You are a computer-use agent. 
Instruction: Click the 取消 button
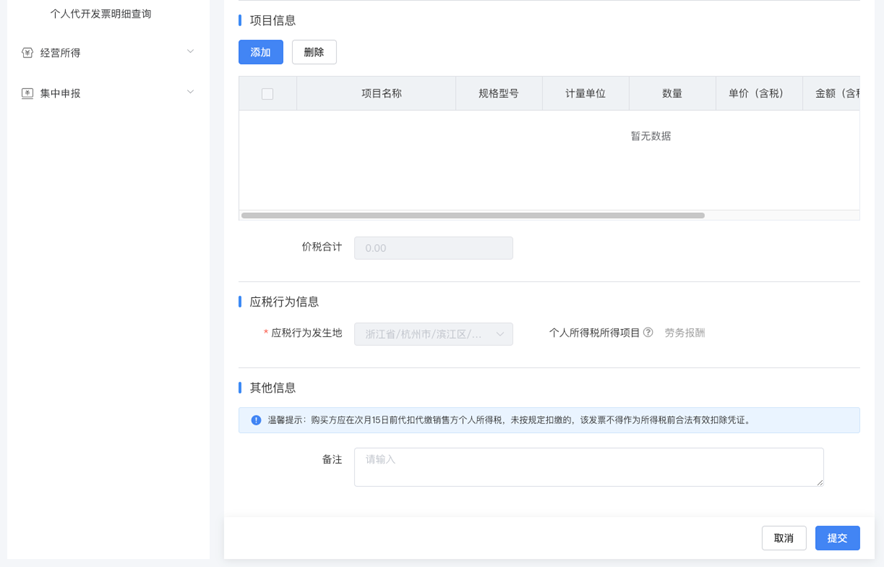pyautogui.click(x=783, y=538)
